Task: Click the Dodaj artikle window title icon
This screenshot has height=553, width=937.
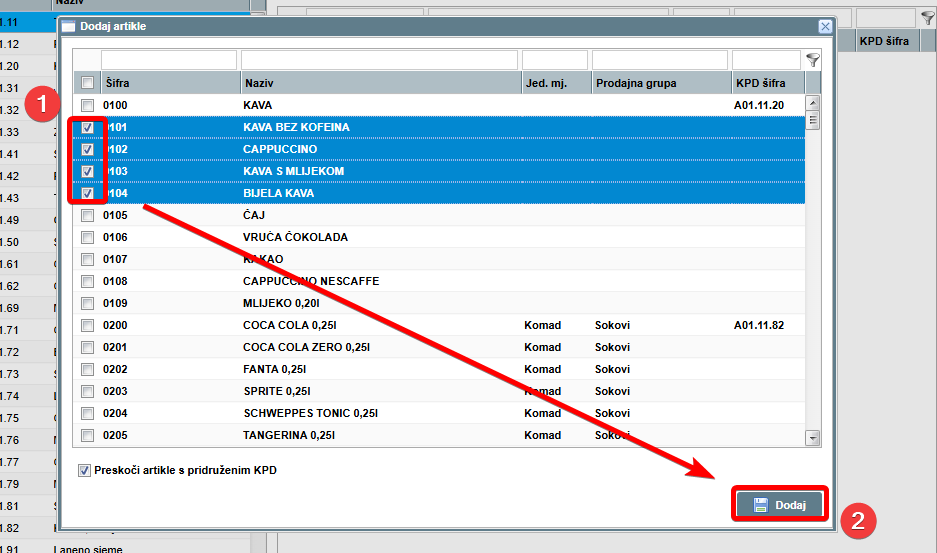Action: [x=69, y=27]
